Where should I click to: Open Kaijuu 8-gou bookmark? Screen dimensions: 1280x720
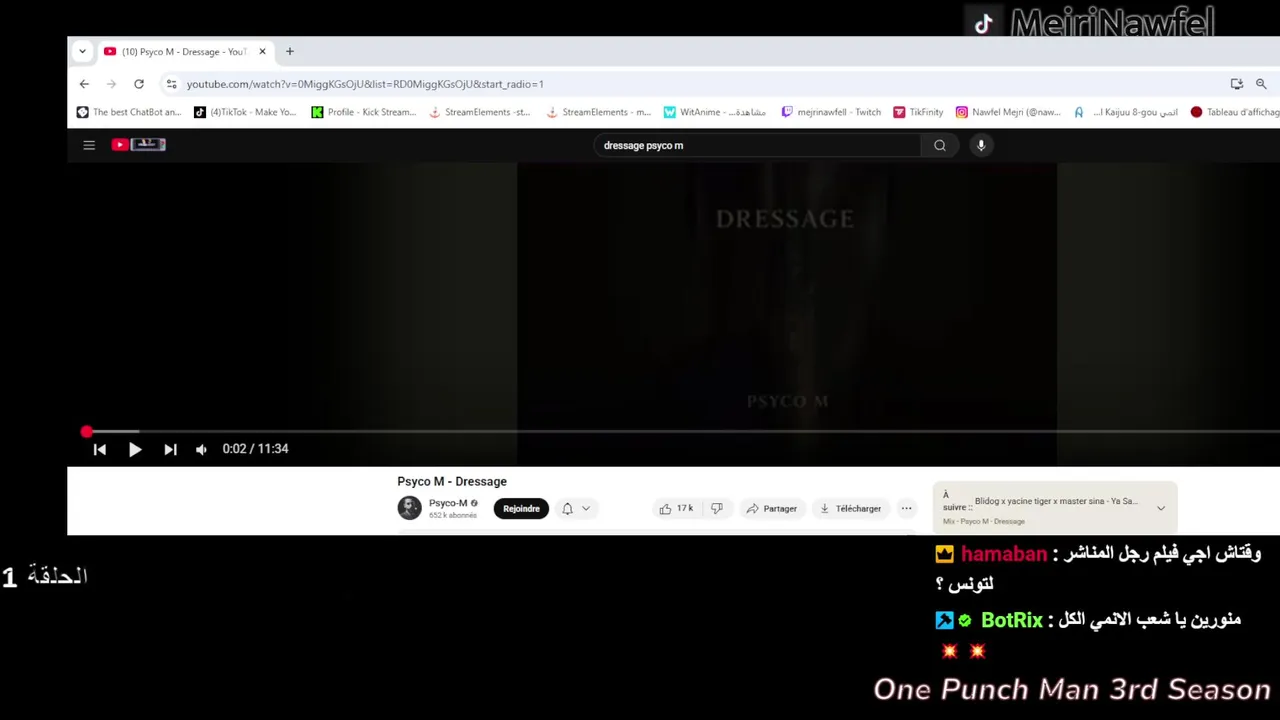1125,112
